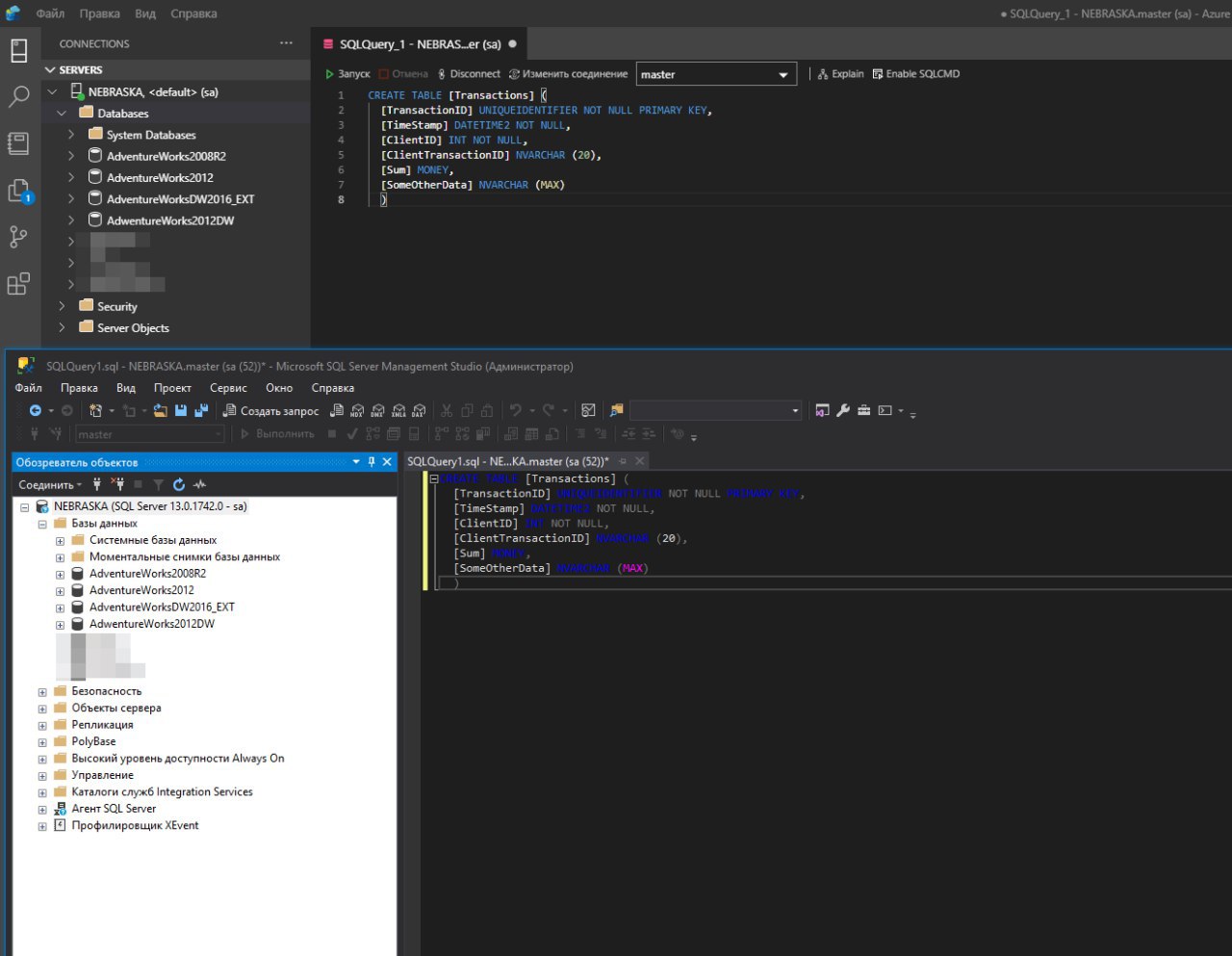Open Search in the Azure Data Studio sidebar

19,96
